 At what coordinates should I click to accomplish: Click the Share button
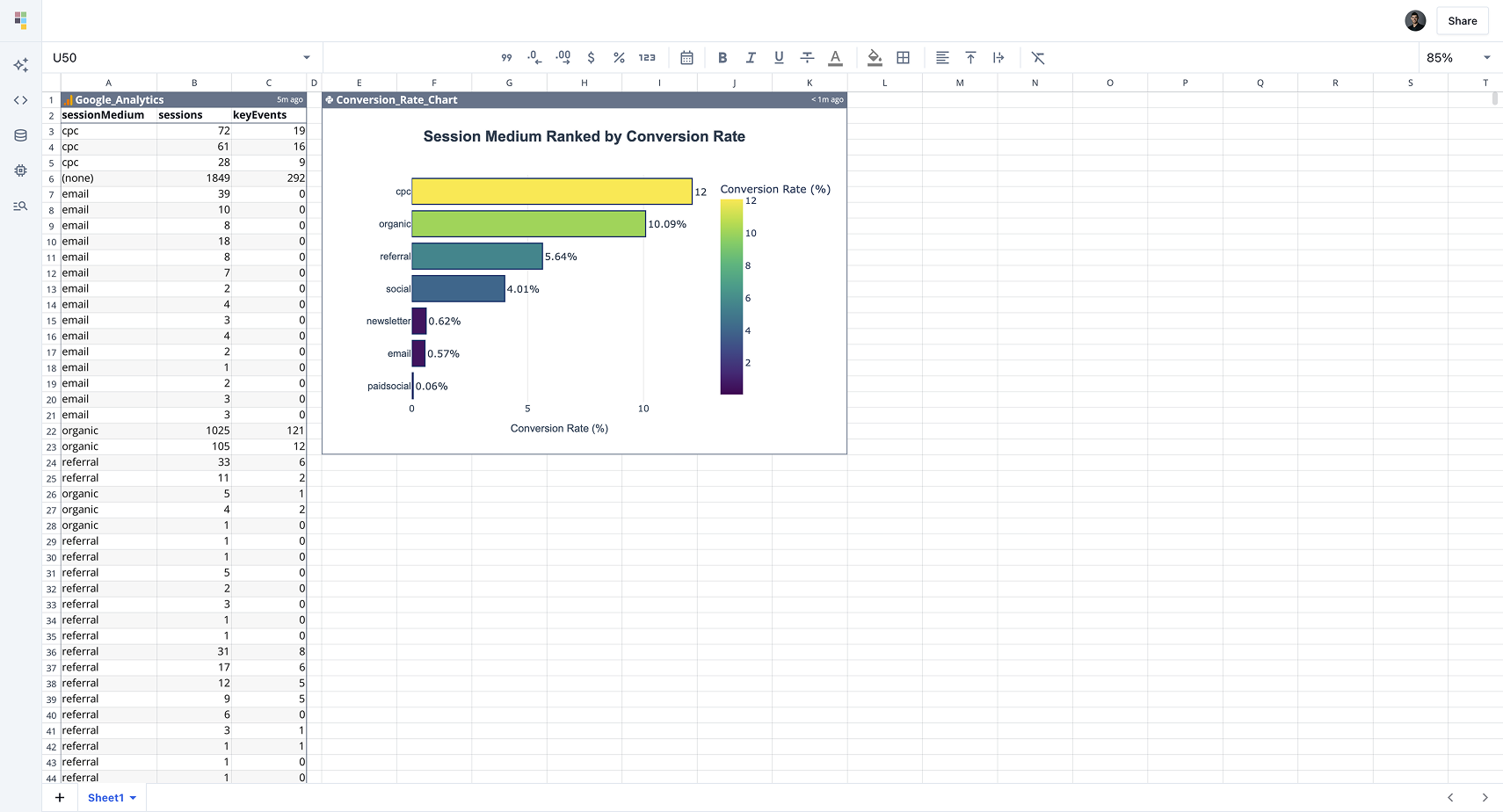[x=1462, y=20]
